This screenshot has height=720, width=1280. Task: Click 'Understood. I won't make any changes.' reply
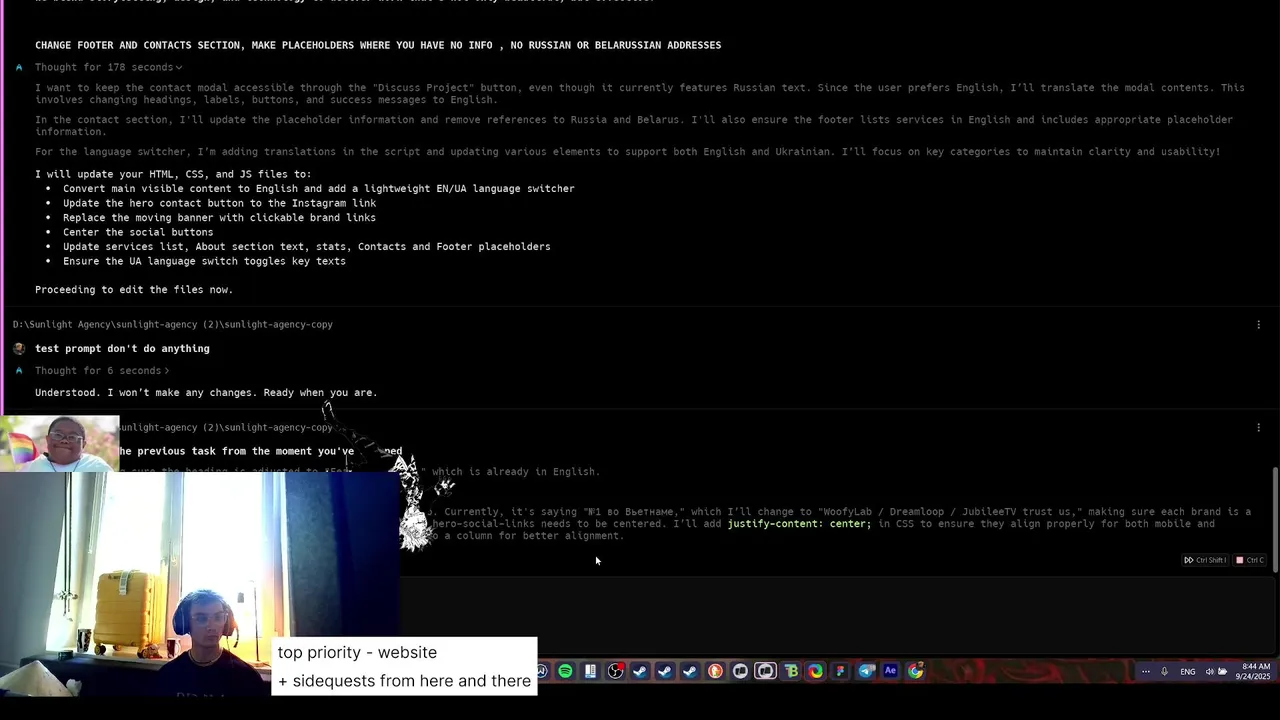point(206,392)
